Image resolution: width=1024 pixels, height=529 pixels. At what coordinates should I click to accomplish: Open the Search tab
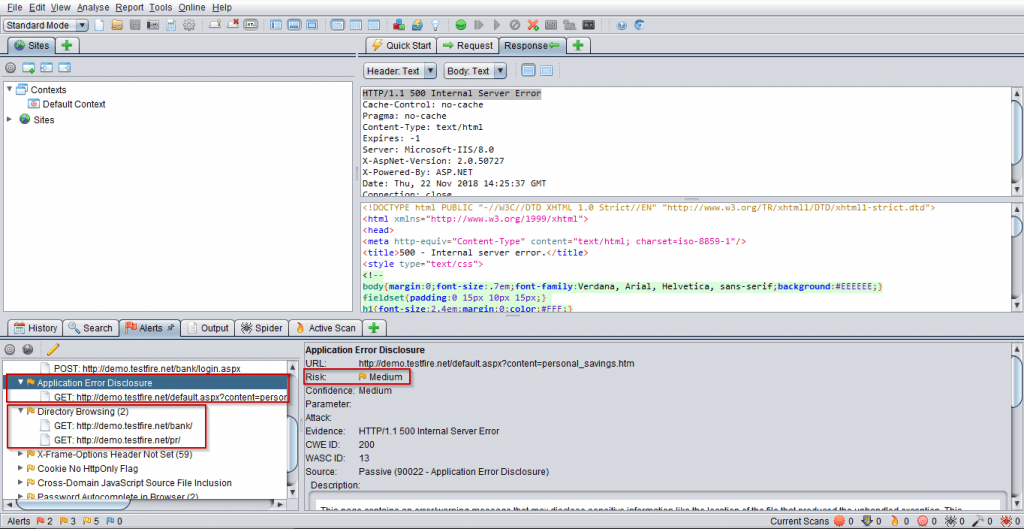(91, 328)
